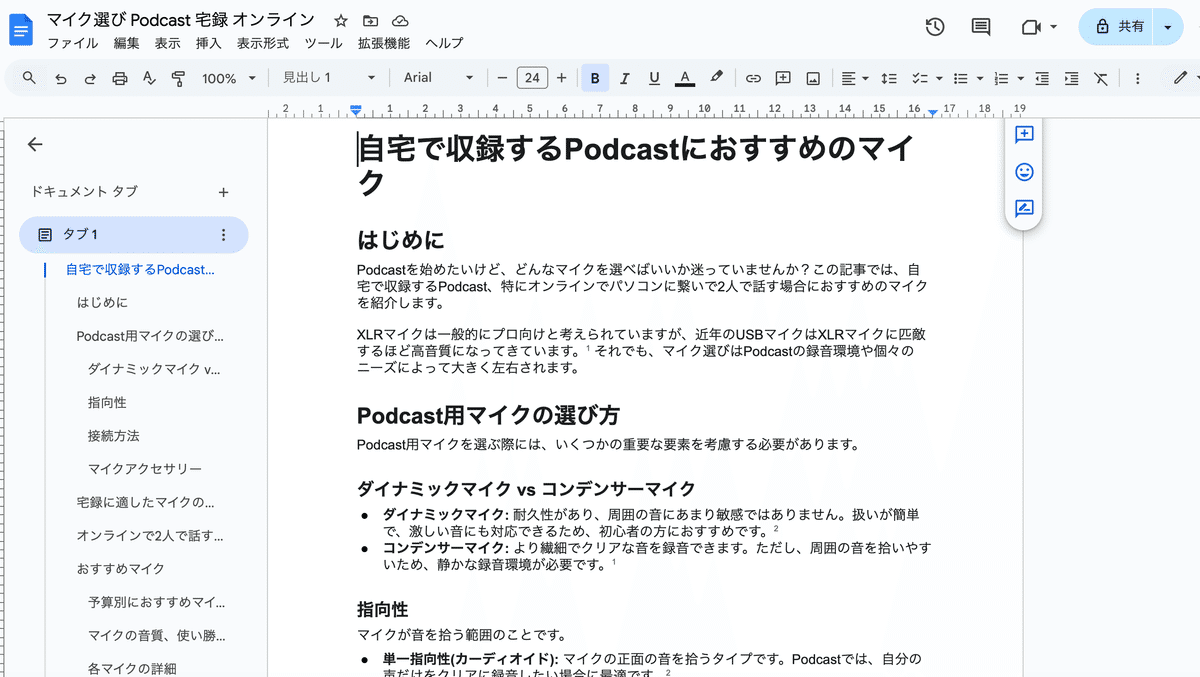Toggle italic formatting
Screen dimensions: 1200x677
pos(625,78)
